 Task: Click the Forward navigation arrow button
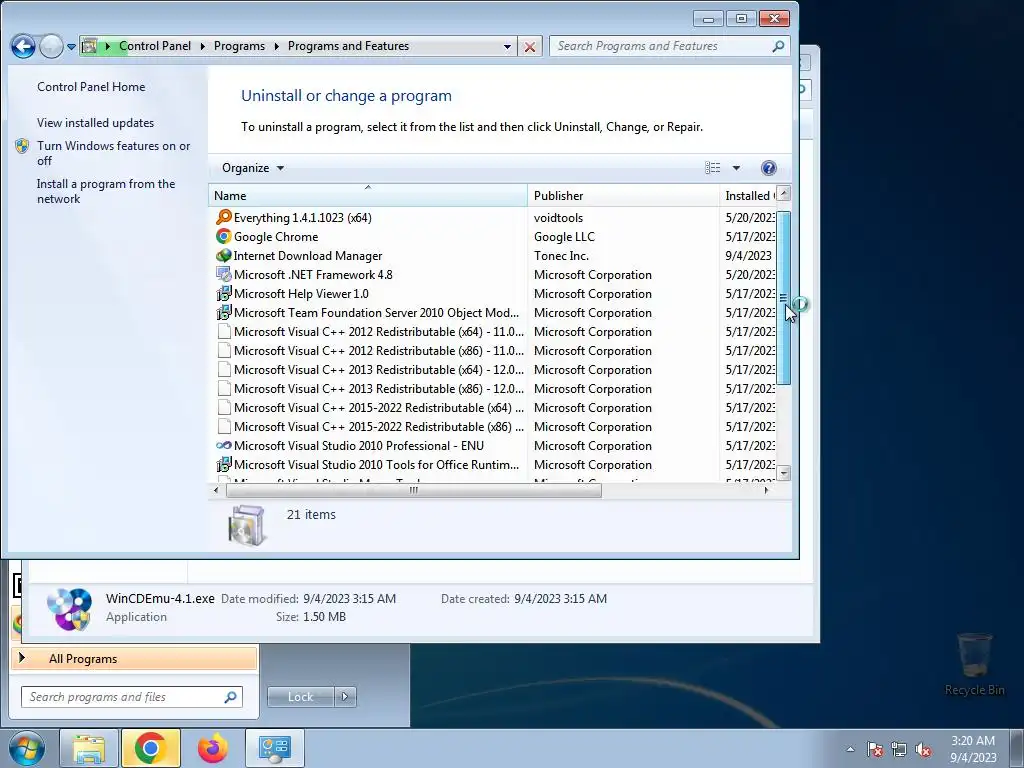[x=51, y=46]
